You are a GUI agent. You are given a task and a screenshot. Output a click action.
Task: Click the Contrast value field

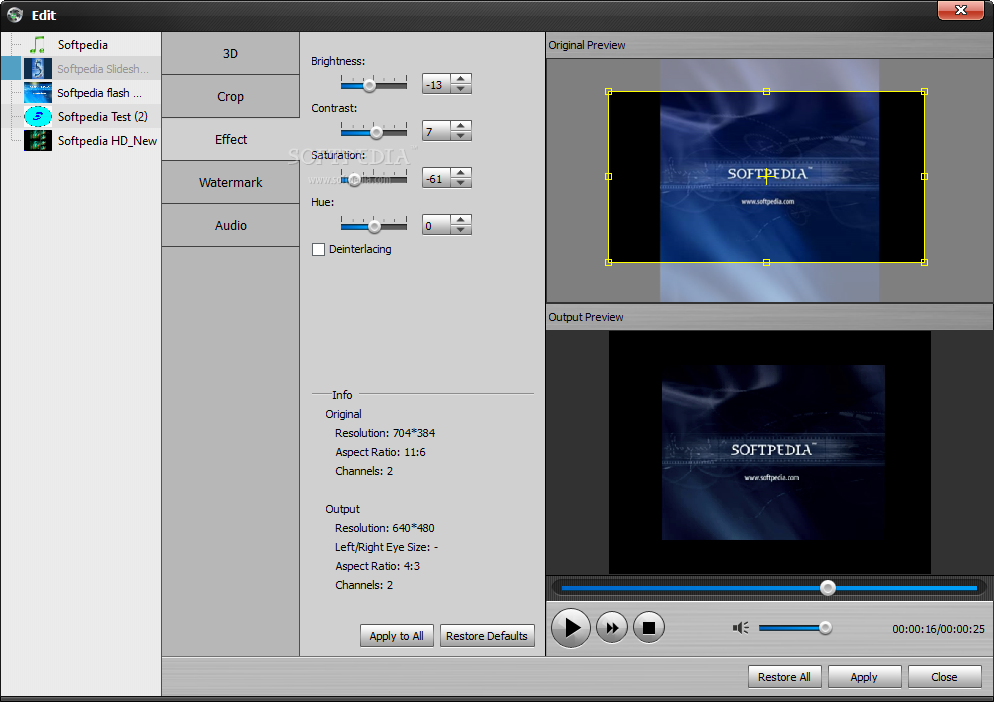tap(437, 131)
